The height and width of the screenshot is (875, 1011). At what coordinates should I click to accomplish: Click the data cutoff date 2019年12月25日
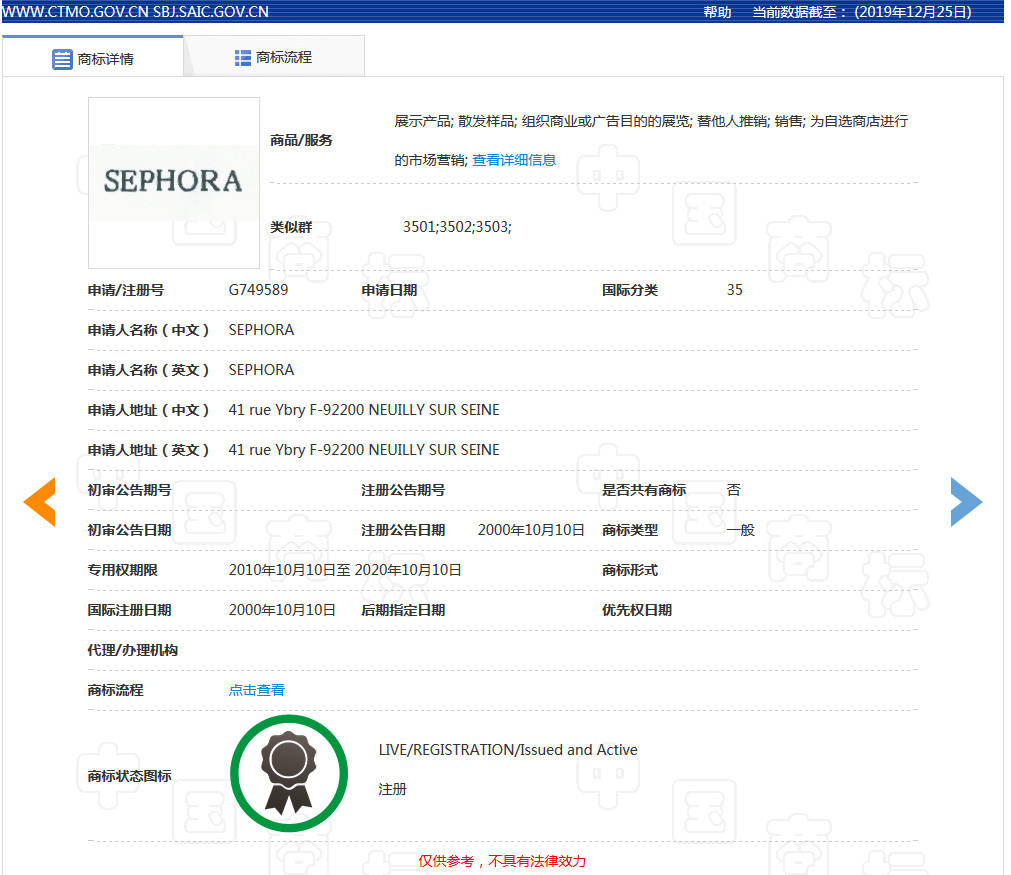pyautogui.click(x=913, y=12)
